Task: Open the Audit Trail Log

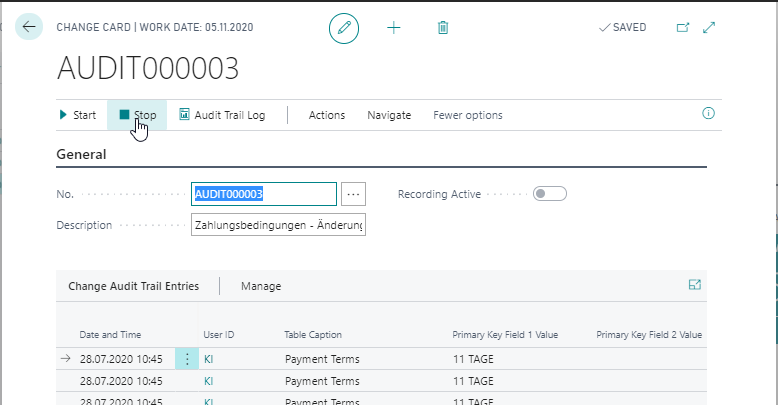Action: click(222, 115)
